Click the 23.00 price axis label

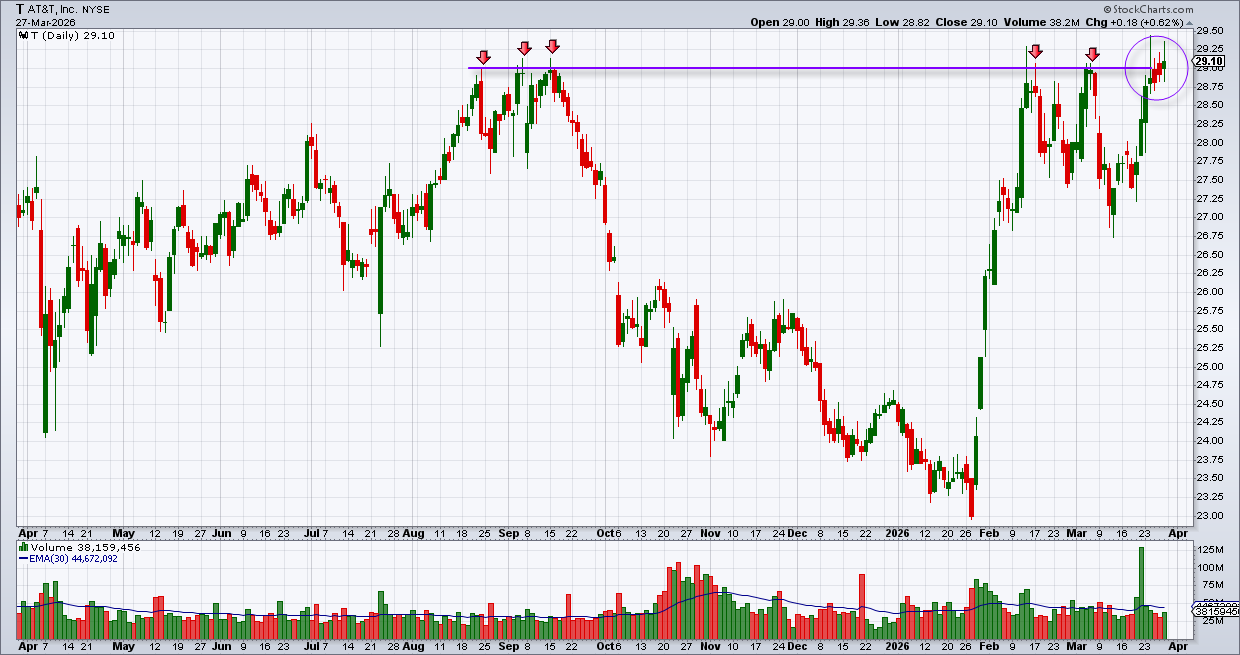click(1210, 515)
